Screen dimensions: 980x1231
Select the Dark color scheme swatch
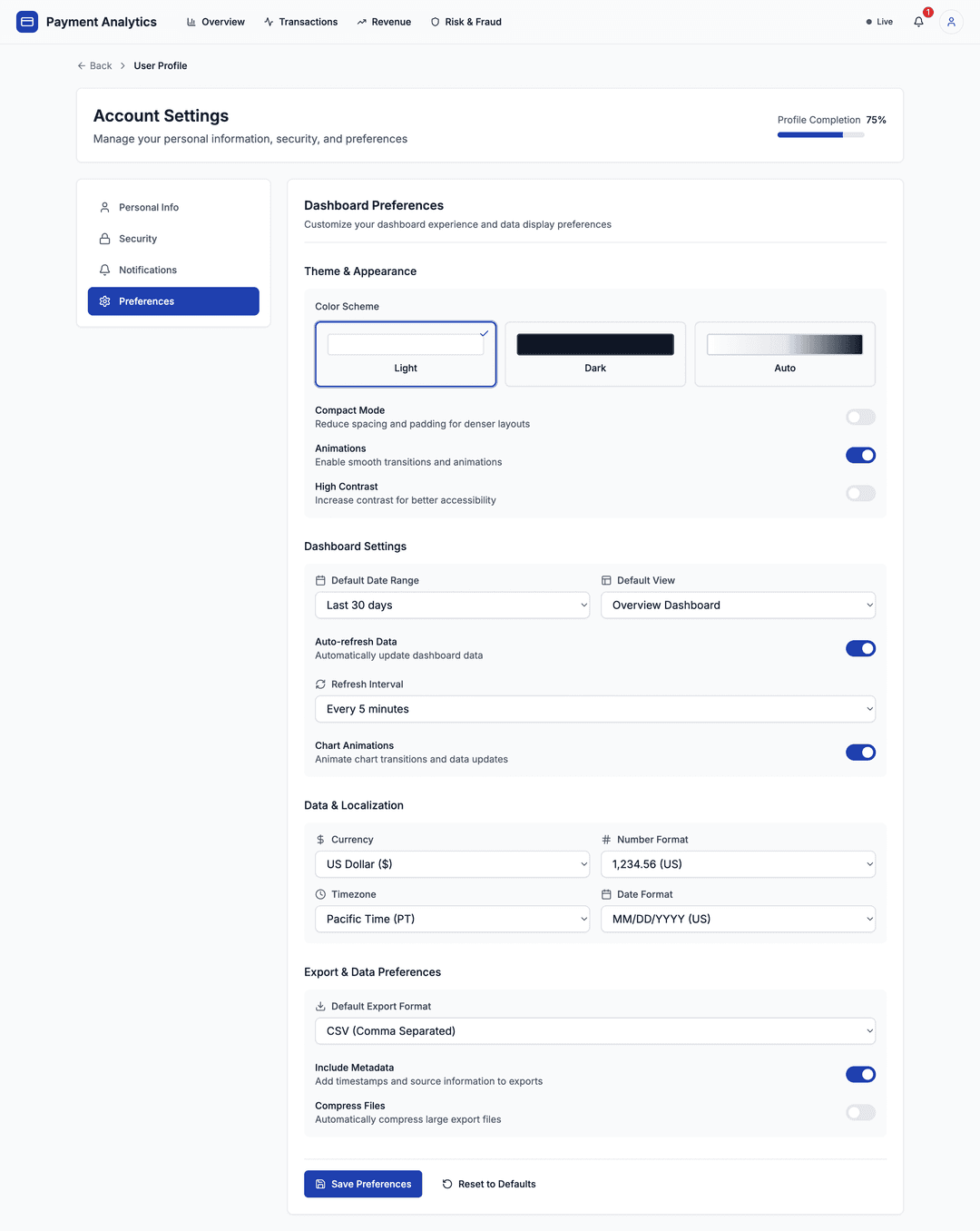[594, 354]
